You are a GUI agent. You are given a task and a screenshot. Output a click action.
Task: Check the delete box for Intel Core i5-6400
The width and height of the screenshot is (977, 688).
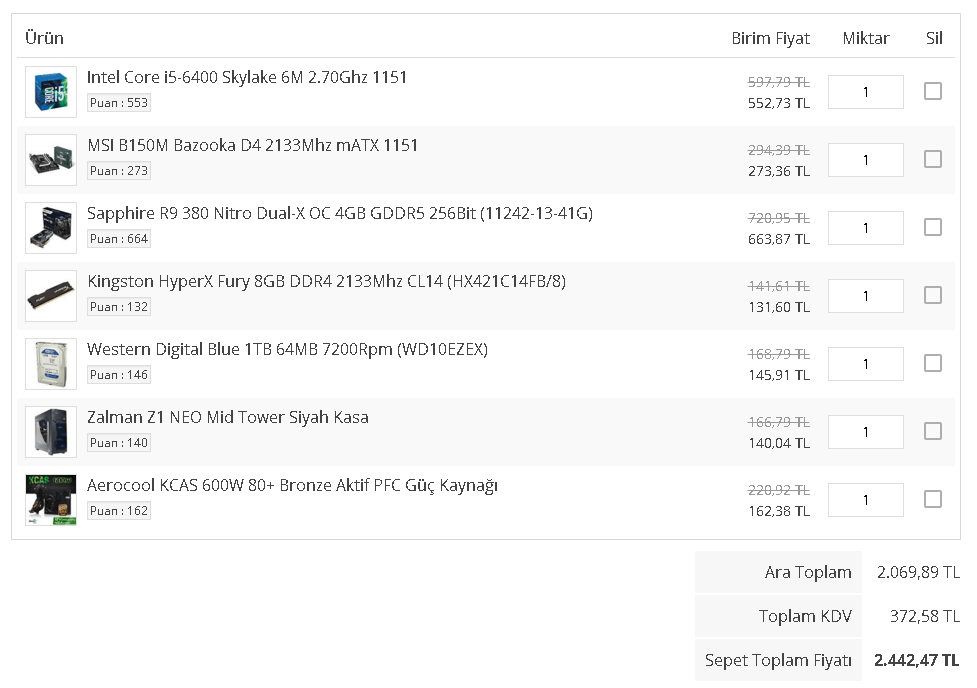tap(933, 91)
